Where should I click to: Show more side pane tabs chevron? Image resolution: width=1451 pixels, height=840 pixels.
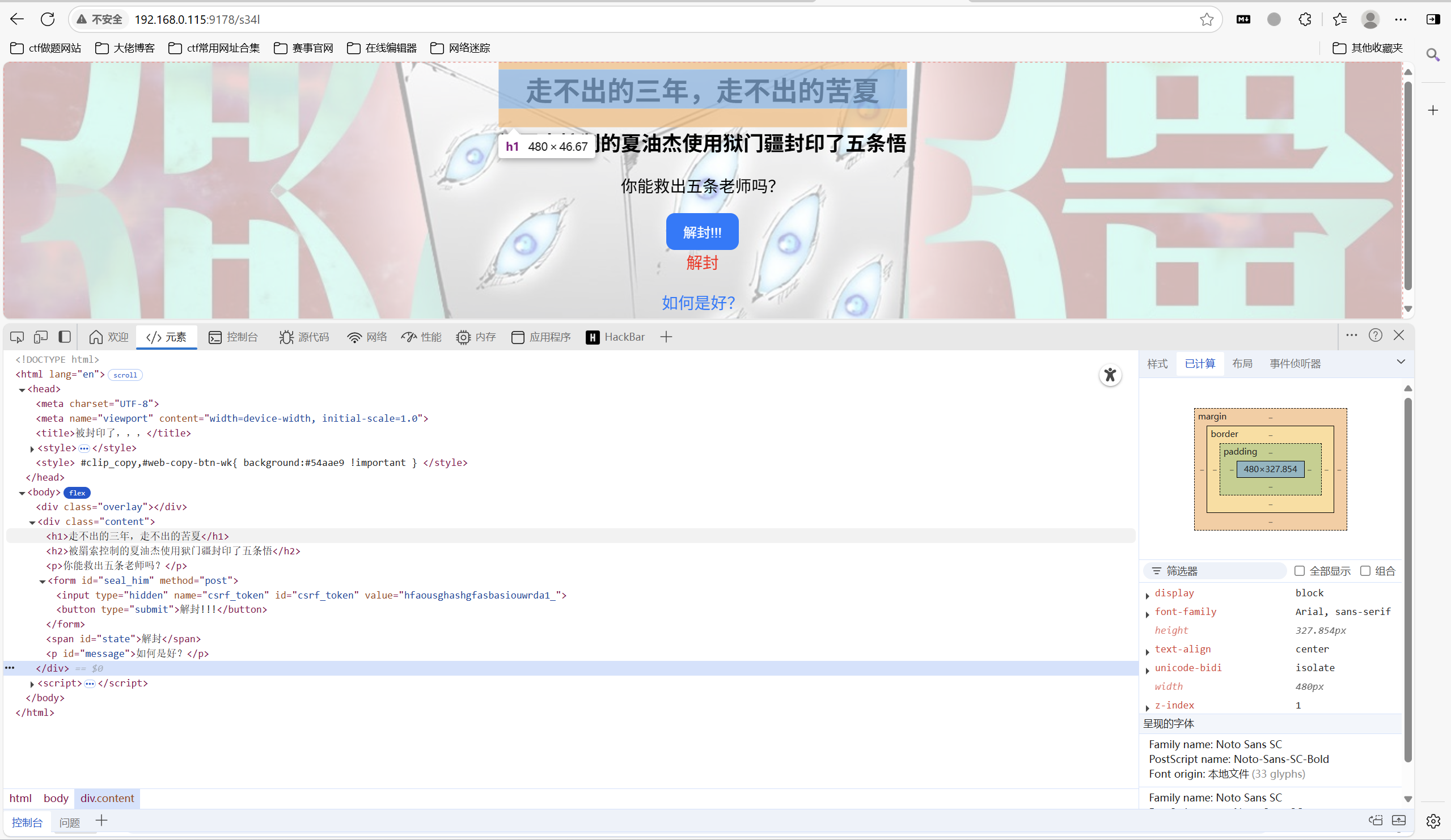1401,362
